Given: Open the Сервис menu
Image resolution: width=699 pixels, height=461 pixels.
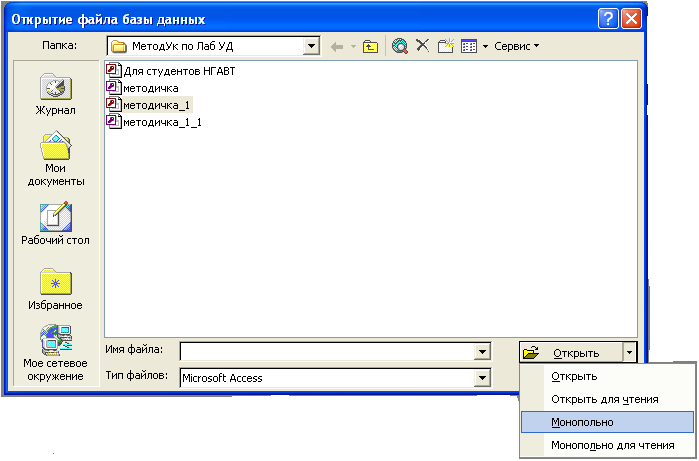Looking at the screenshot, I should [x=516, y=46].
